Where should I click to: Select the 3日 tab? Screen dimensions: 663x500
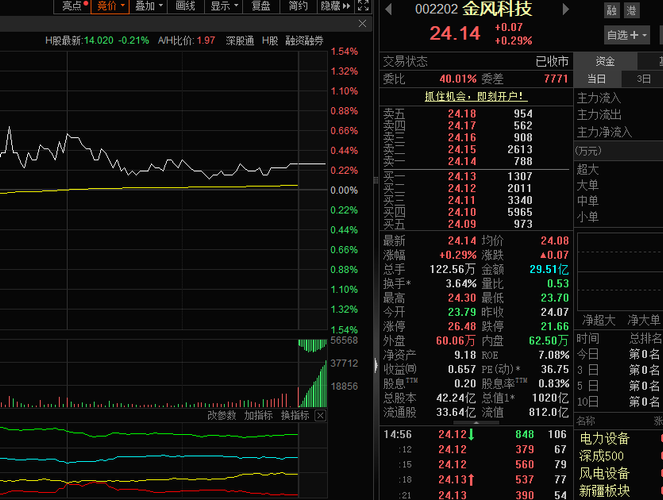tap(643, 79)
